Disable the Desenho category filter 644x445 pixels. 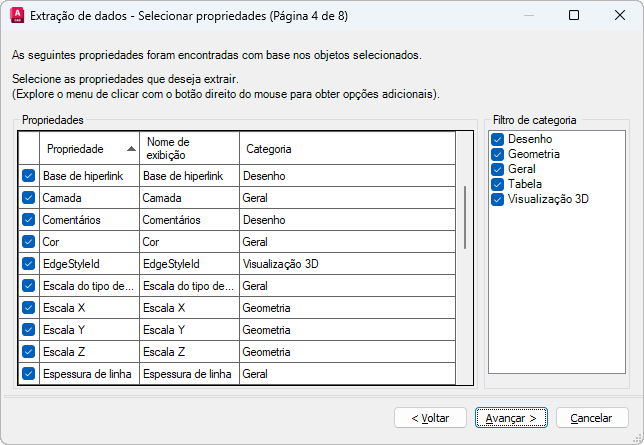click(497, 139)
